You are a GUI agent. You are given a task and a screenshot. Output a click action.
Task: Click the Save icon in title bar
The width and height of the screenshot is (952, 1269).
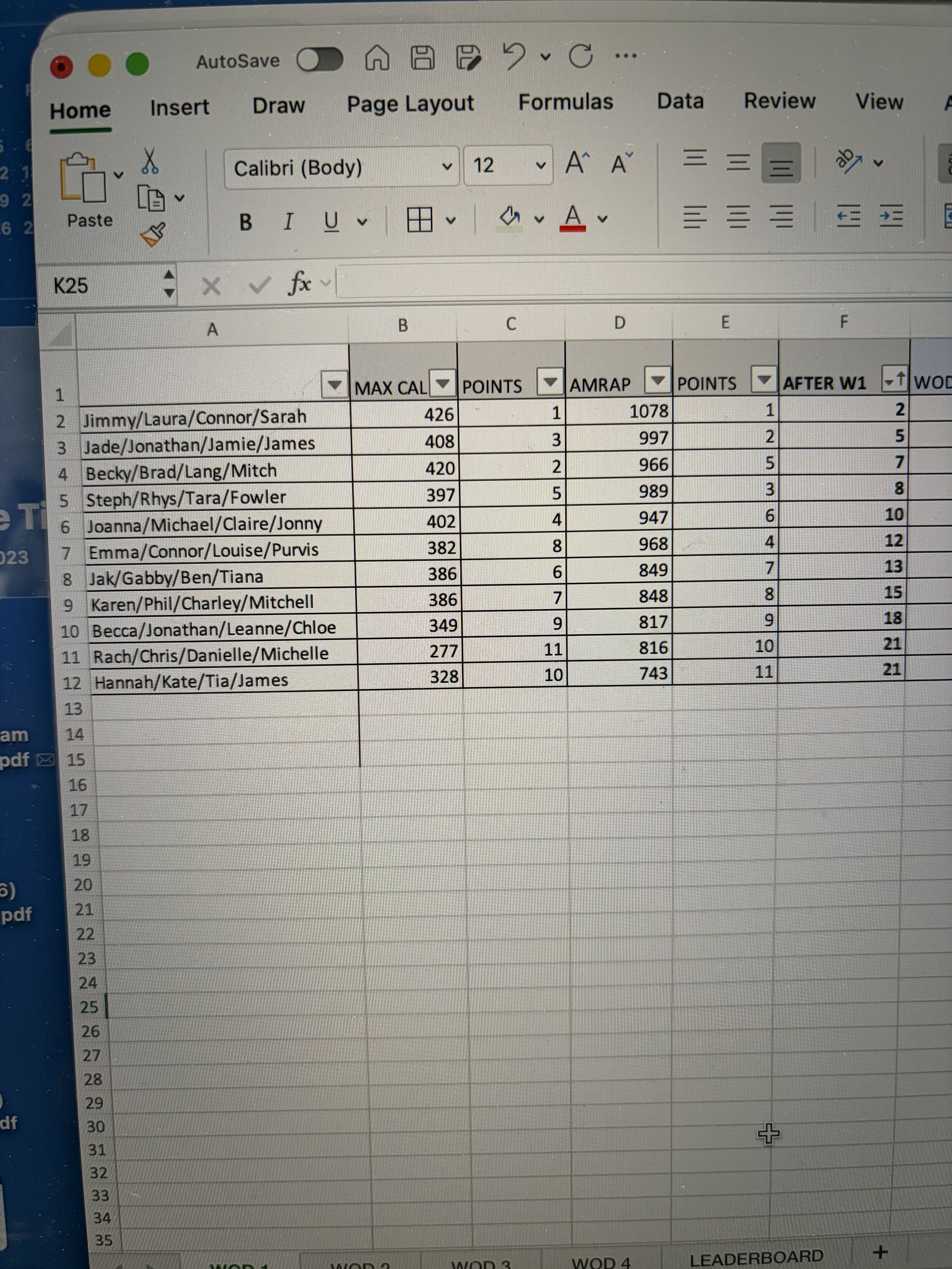click(423, 57)
